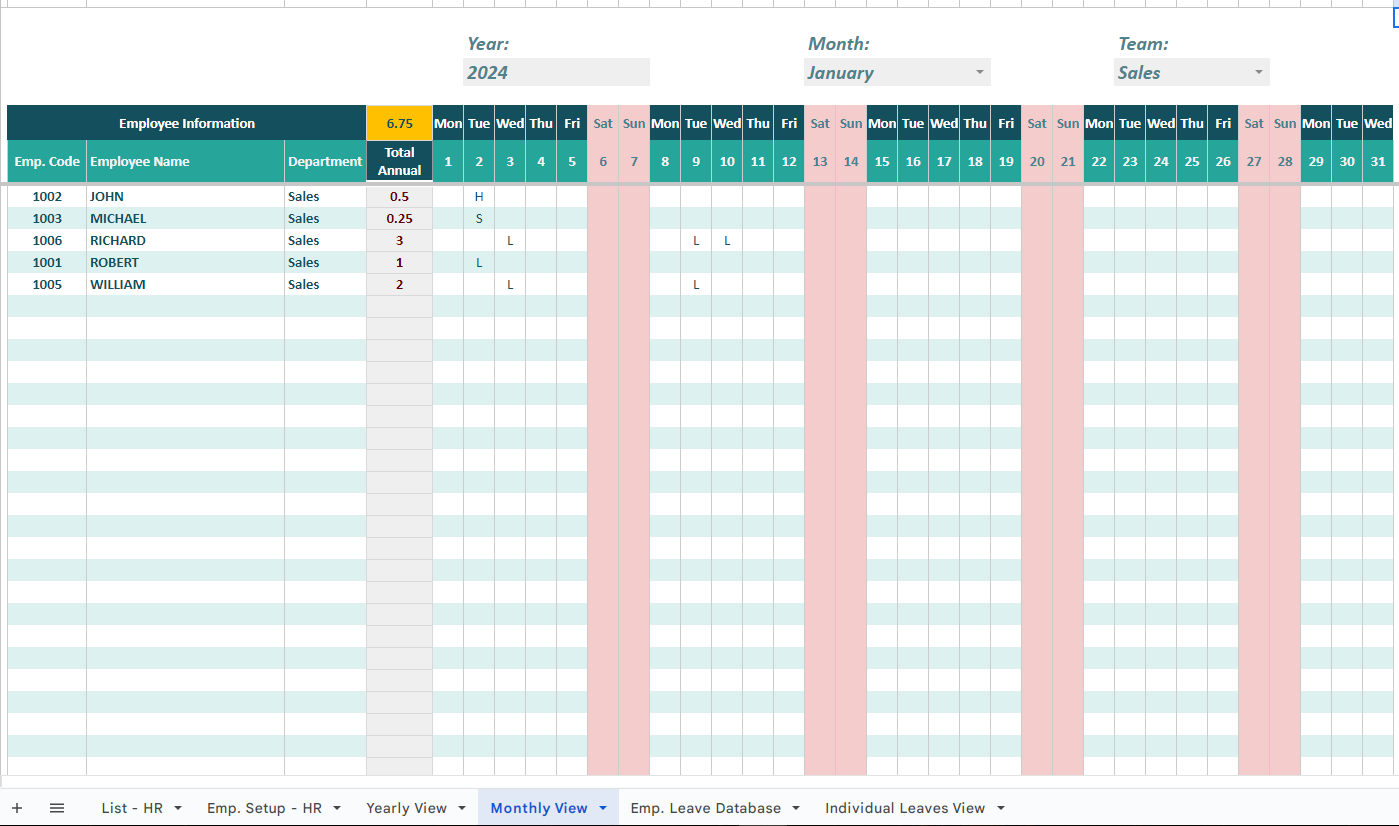Click the yellow 6.75 total cell
This screenshot has height=826, width=1399.
pyautogui.click(x=399, y=123)
